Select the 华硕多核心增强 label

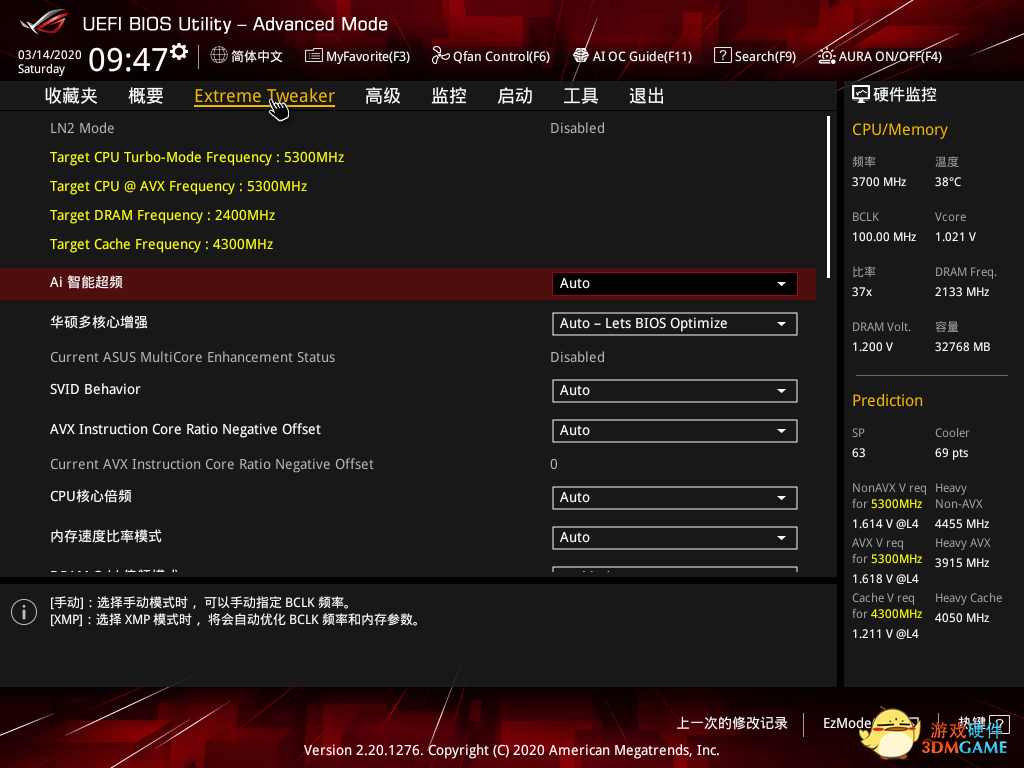(x=99, y=322)
